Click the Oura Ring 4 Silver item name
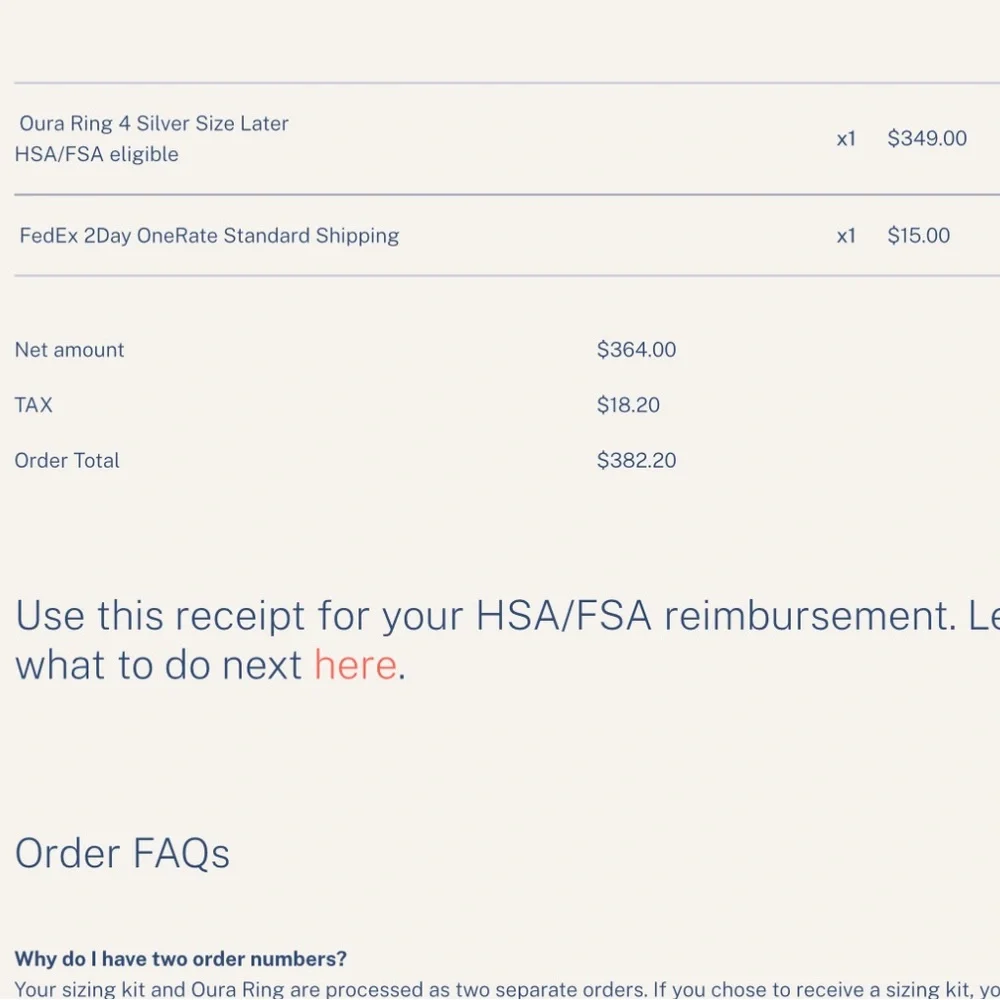The image size is (1000, 1000). (154, 123)
